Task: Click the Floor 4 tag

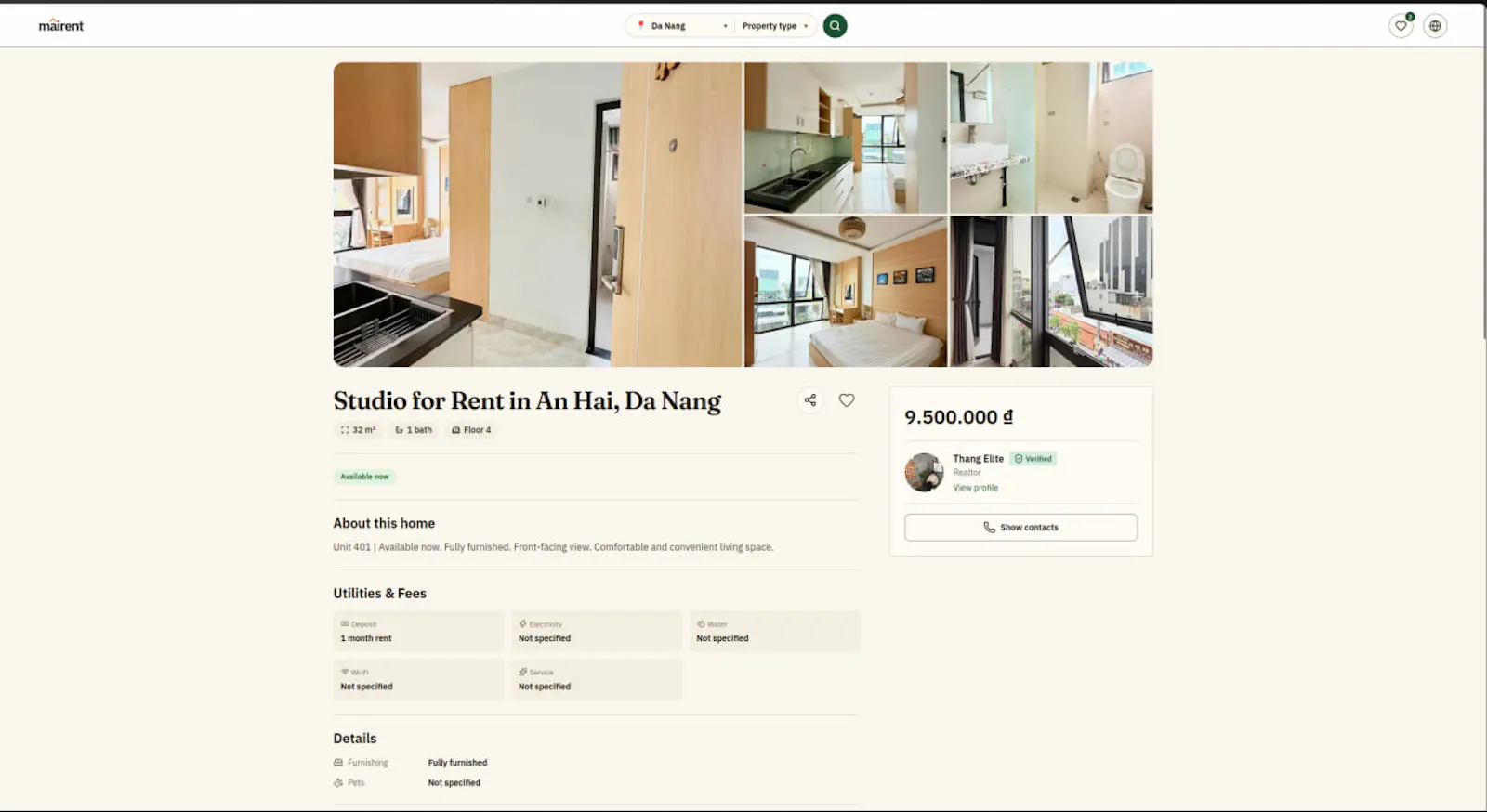Action: [x=471, y=430]
